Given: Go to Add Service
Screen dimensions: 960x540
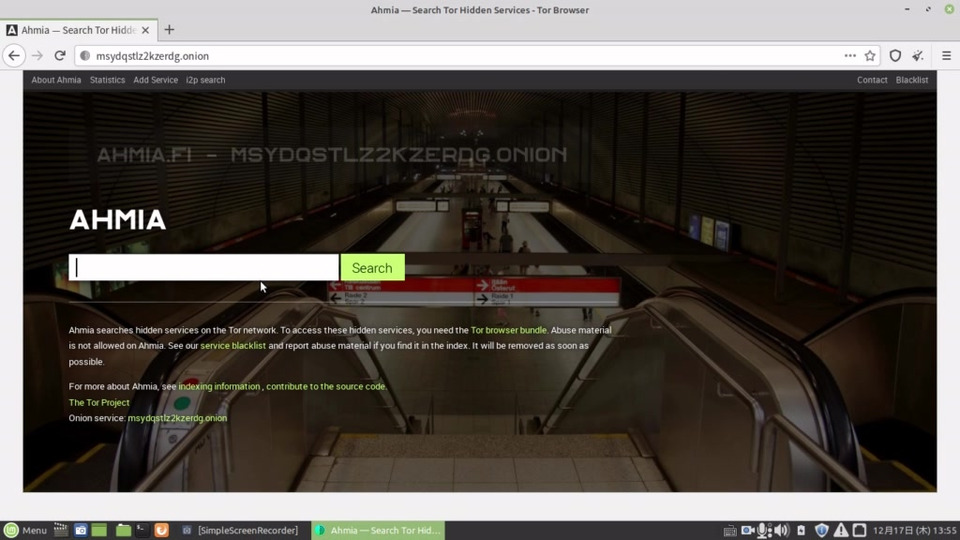Looking at the screenshot, I should (156, 80).
